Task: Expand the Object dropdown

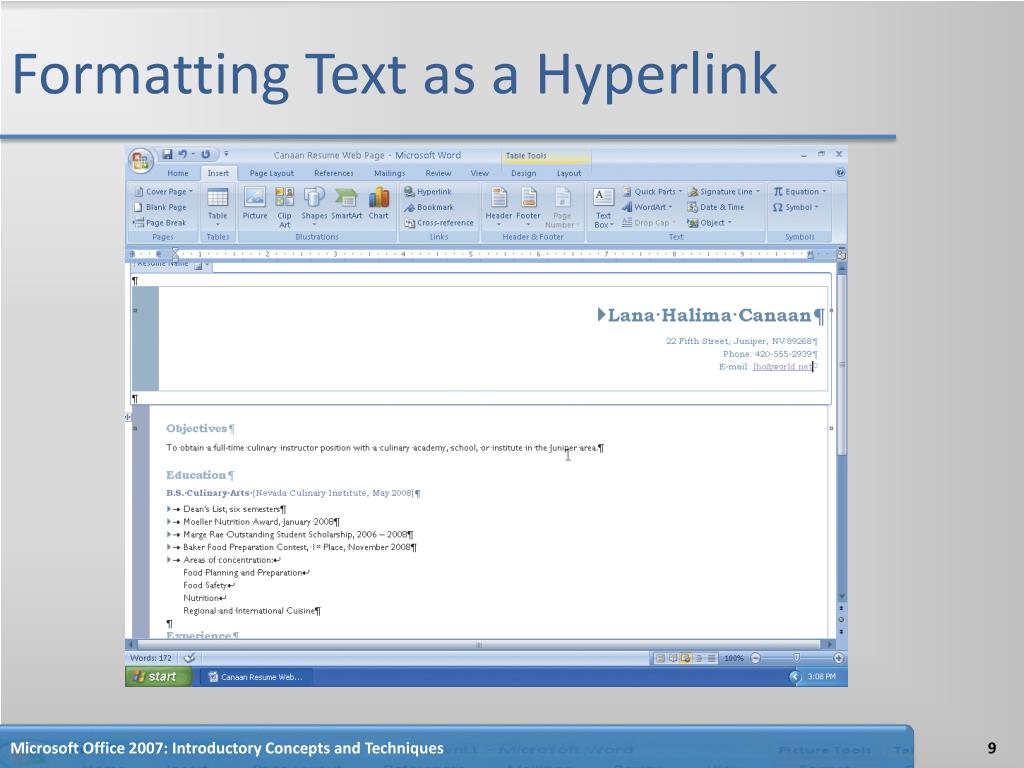Action: [709, 223]
